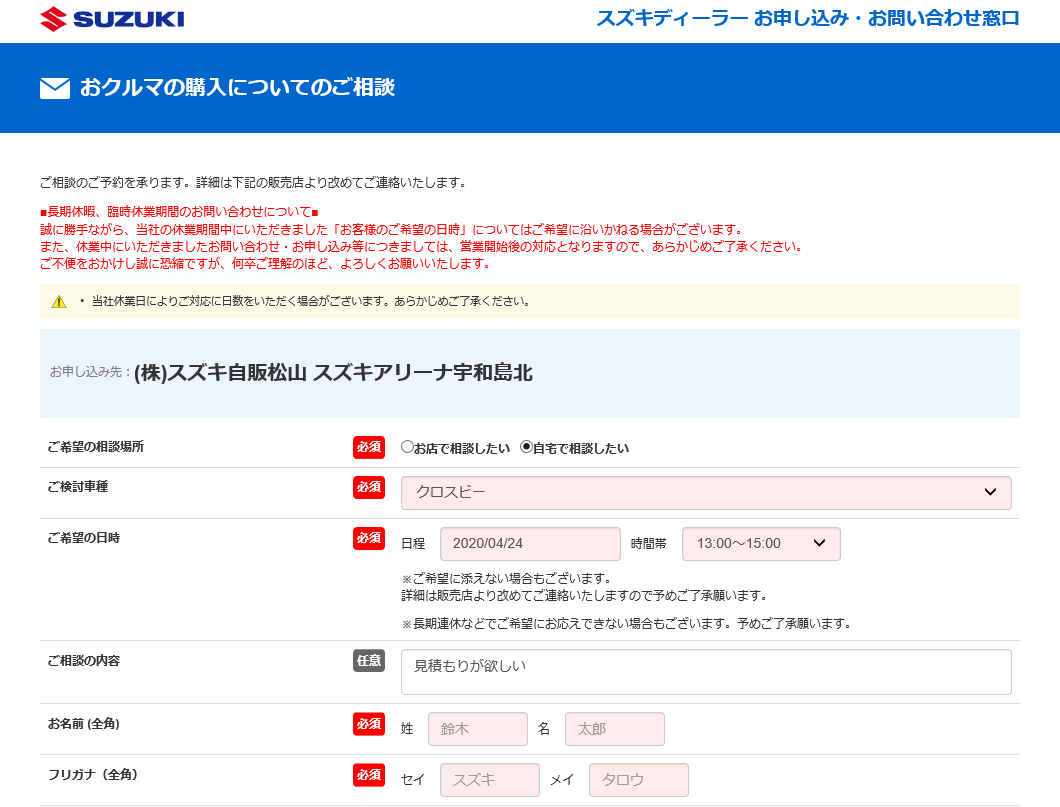Click the heading おクルマの購入についてのご相談
The image size is (1060, 807).
coord(237,87)
